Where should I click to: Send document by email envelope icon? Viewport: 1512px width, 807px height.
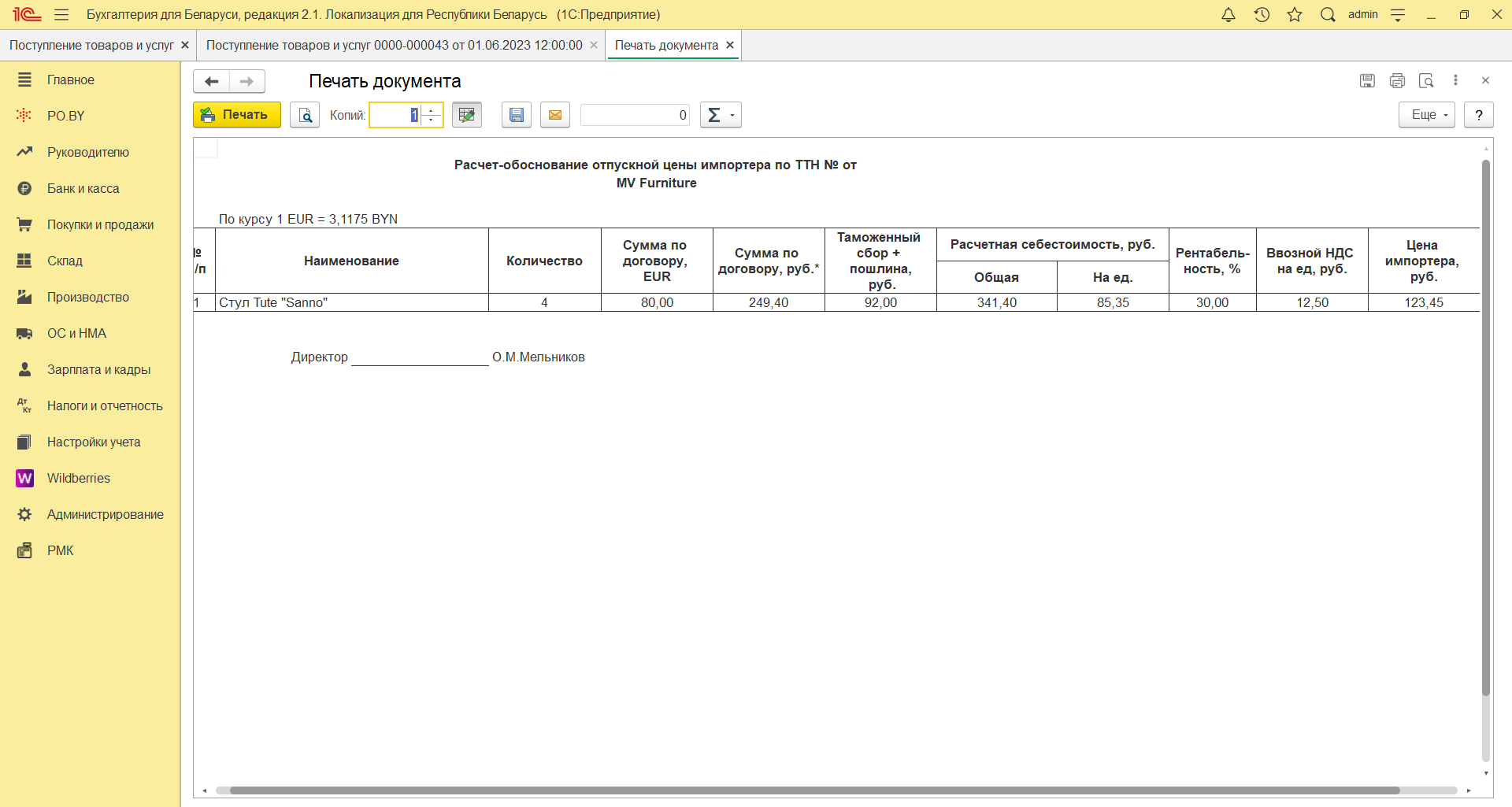(x=555, y=115)
